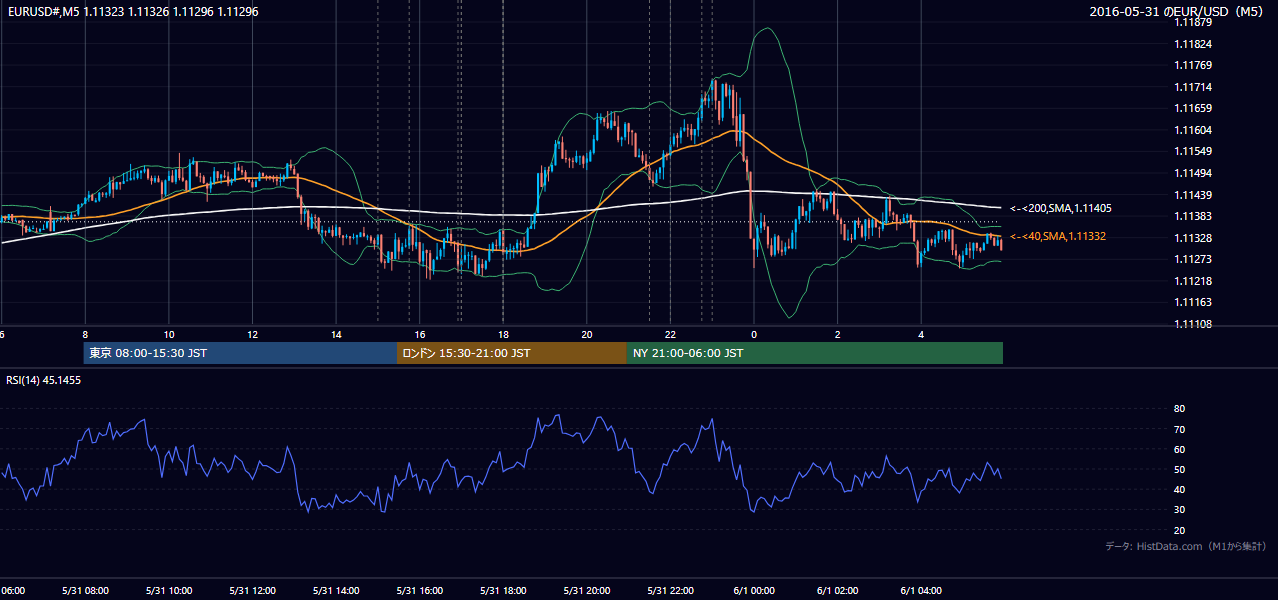Click the 5/31 10:00 date label
The image size is (1278, 600).
(x=169, y=591)
